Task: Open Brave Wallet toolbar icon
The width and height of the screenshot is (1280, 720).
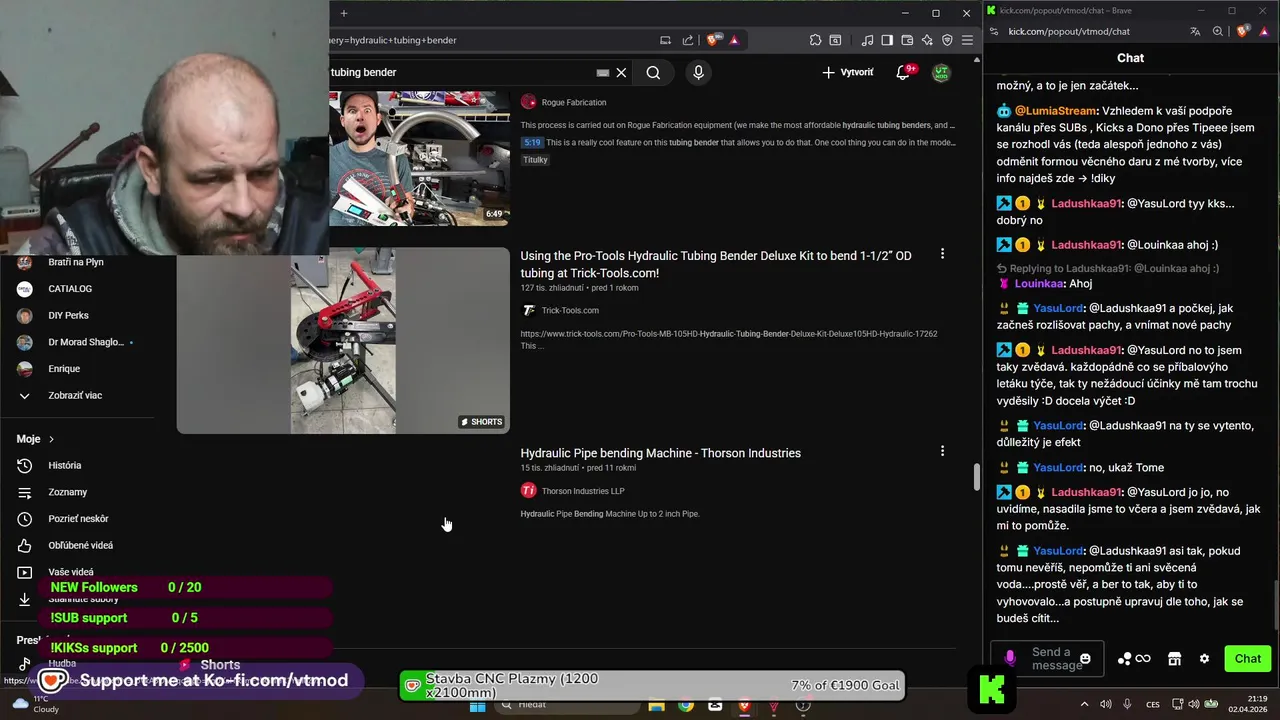Action: click(x=907, y=40)
